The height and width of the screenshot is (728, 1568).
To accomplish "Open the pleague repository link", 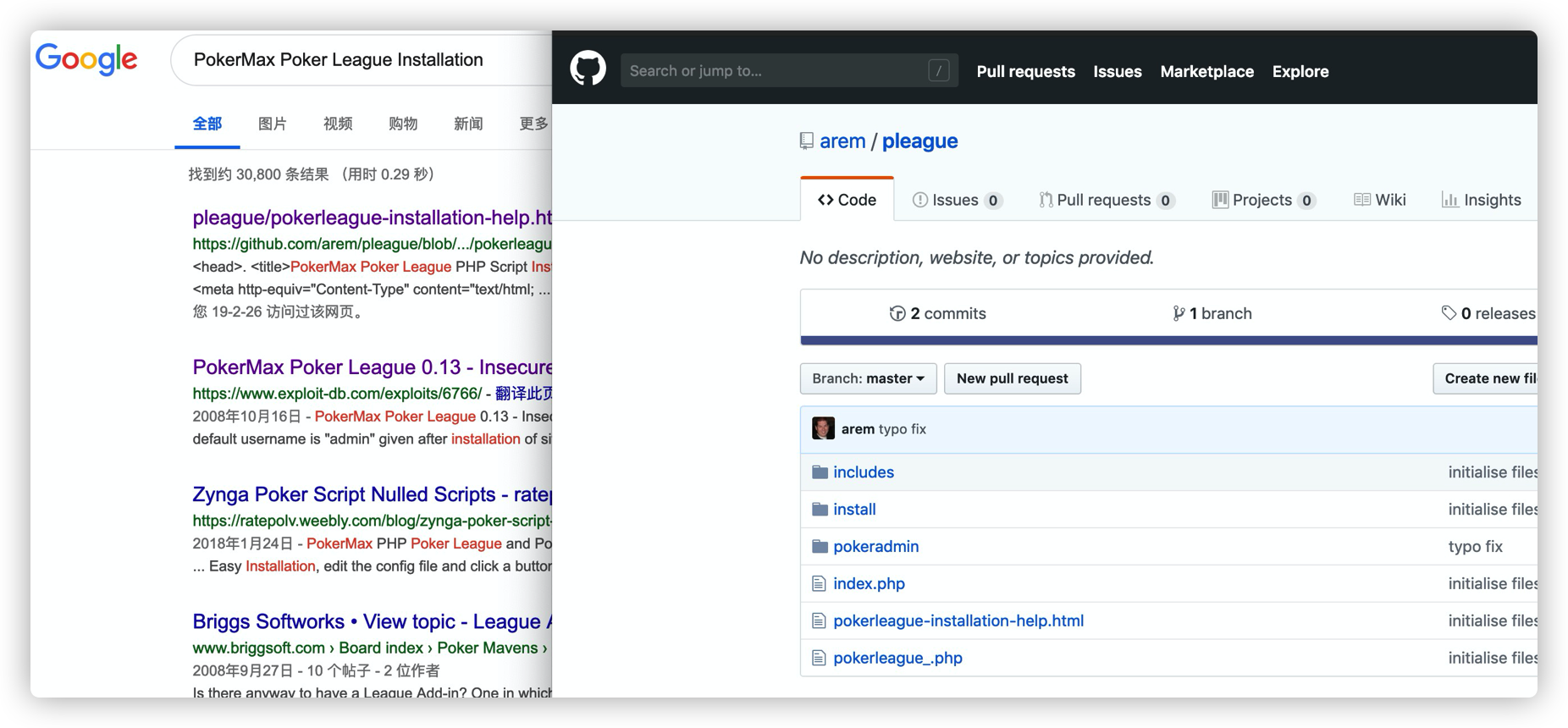I will (x=919, y=141).
